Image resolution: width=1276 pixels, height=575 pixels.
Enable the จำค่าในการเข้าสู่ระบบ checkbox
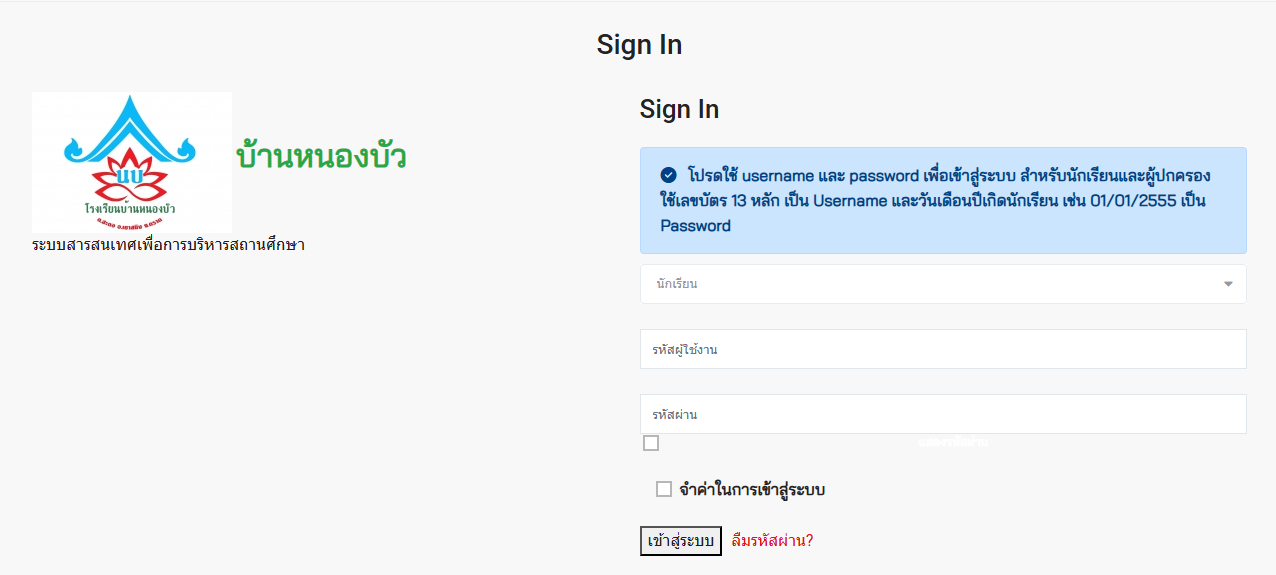click(x=664, y=489)
